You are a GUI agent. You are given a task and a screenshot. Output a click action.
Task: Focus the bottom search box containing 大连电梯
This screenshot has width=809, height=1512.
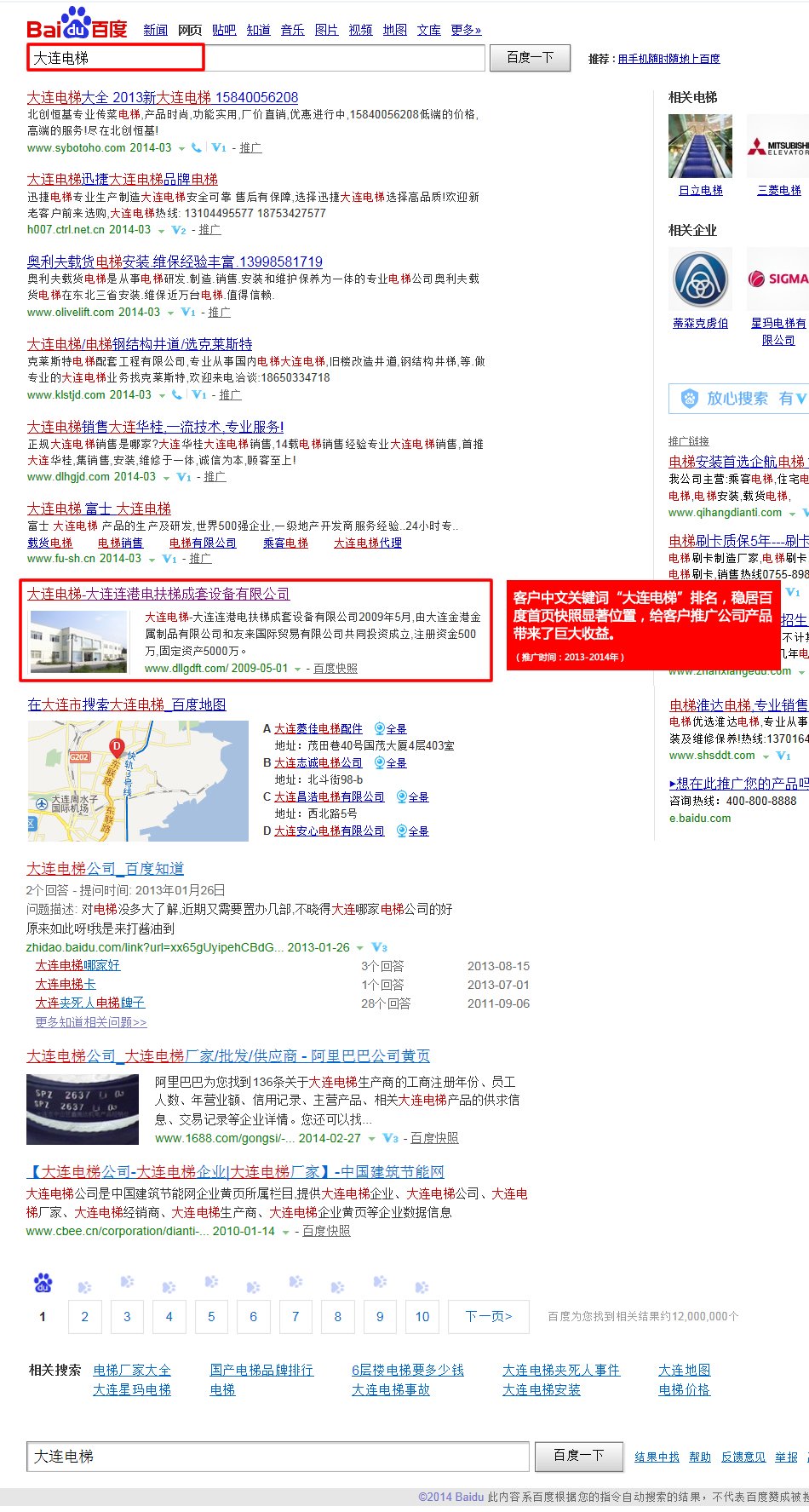[278, 1457]
